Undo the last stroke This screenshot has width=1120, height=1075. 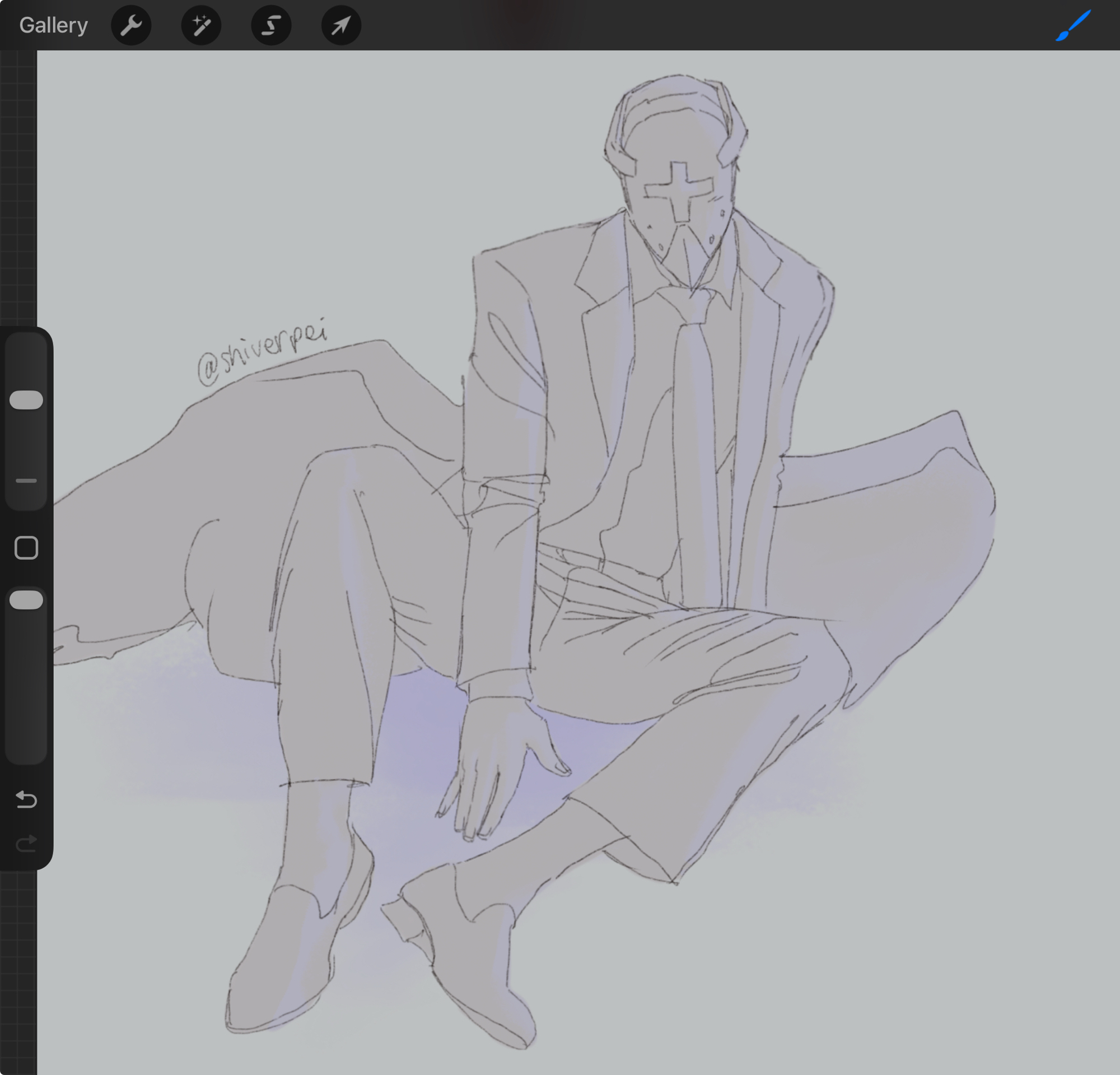click(26, 799)
